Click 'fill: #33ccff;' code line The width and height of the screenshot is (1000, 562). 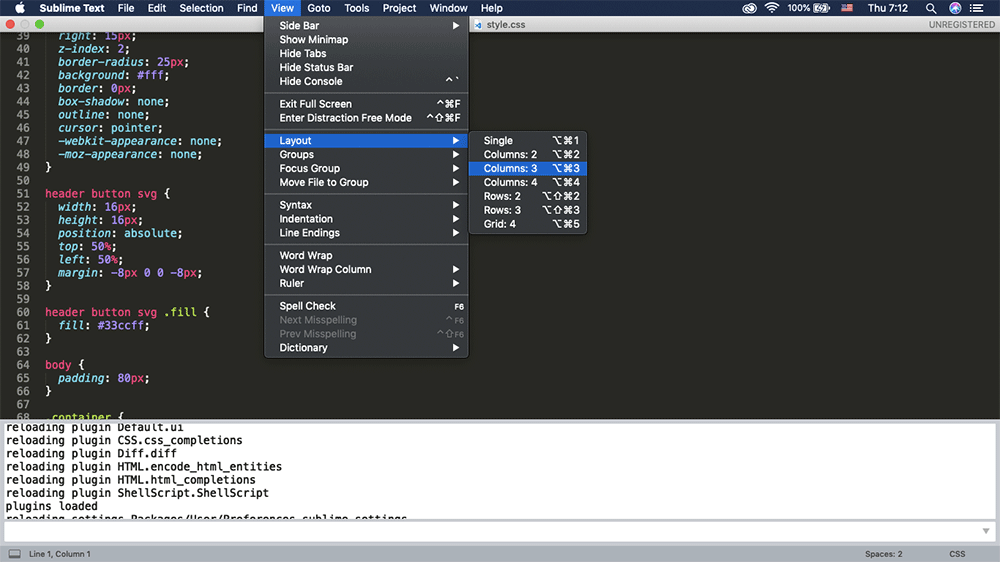click(x=103, y=325)
